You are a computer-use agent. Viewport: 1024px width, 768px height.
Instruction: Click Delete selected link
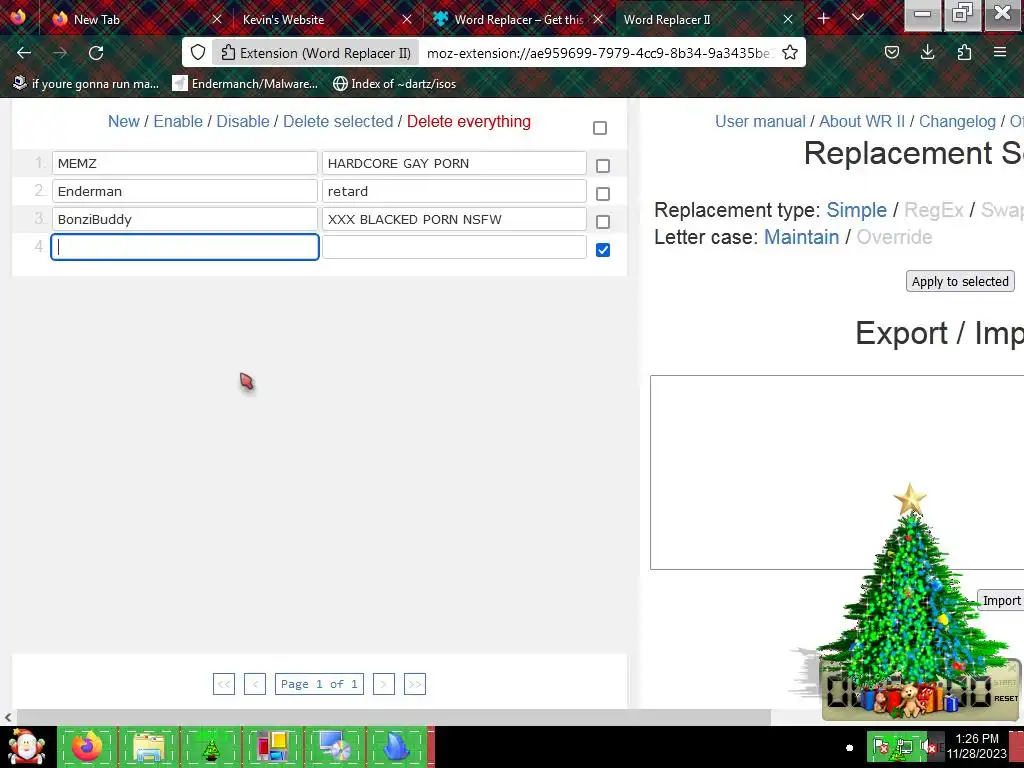click(338, 121)
